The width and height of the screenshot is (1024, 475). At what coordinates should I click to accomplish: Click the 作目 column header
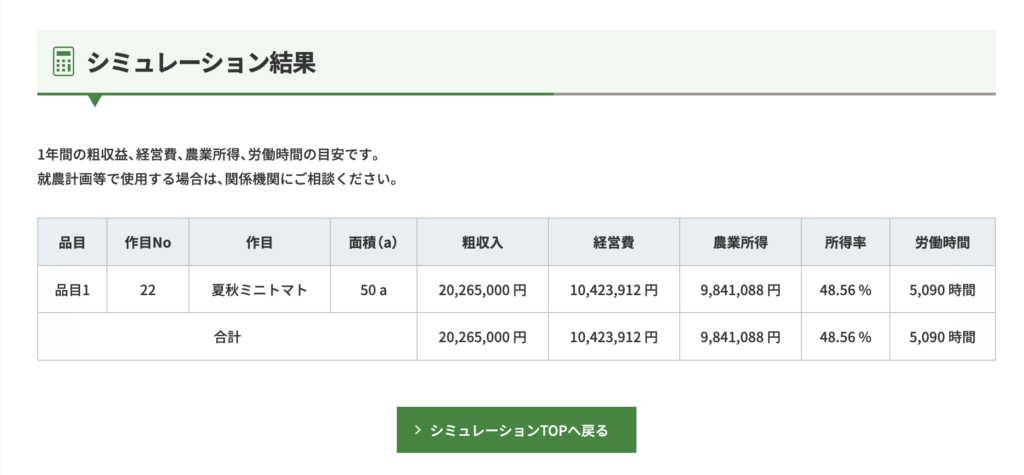point(259,242)
